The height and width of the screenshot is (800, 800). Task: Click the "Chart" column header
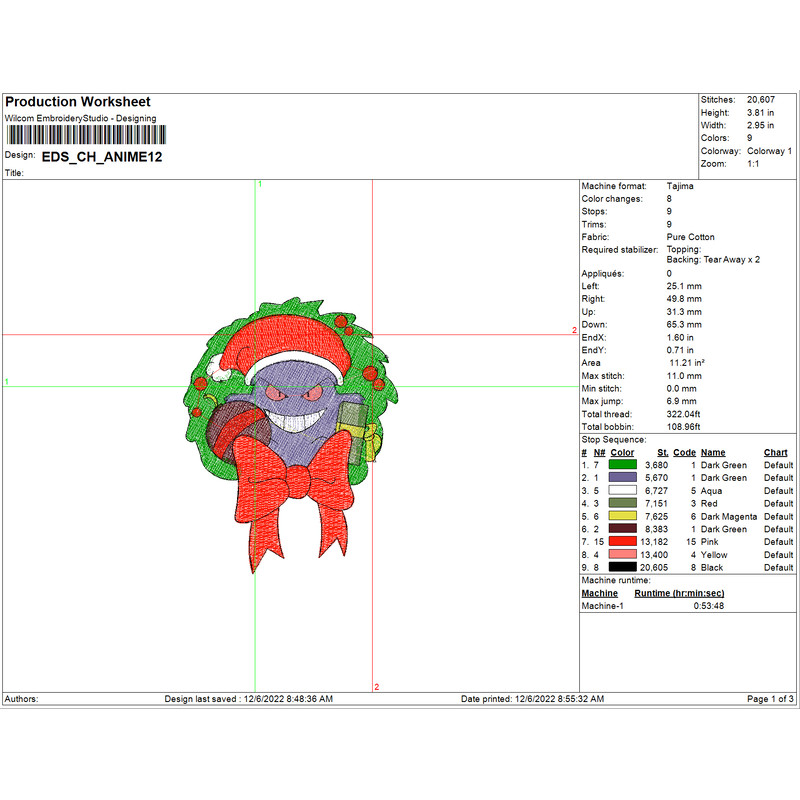(775, 453)
